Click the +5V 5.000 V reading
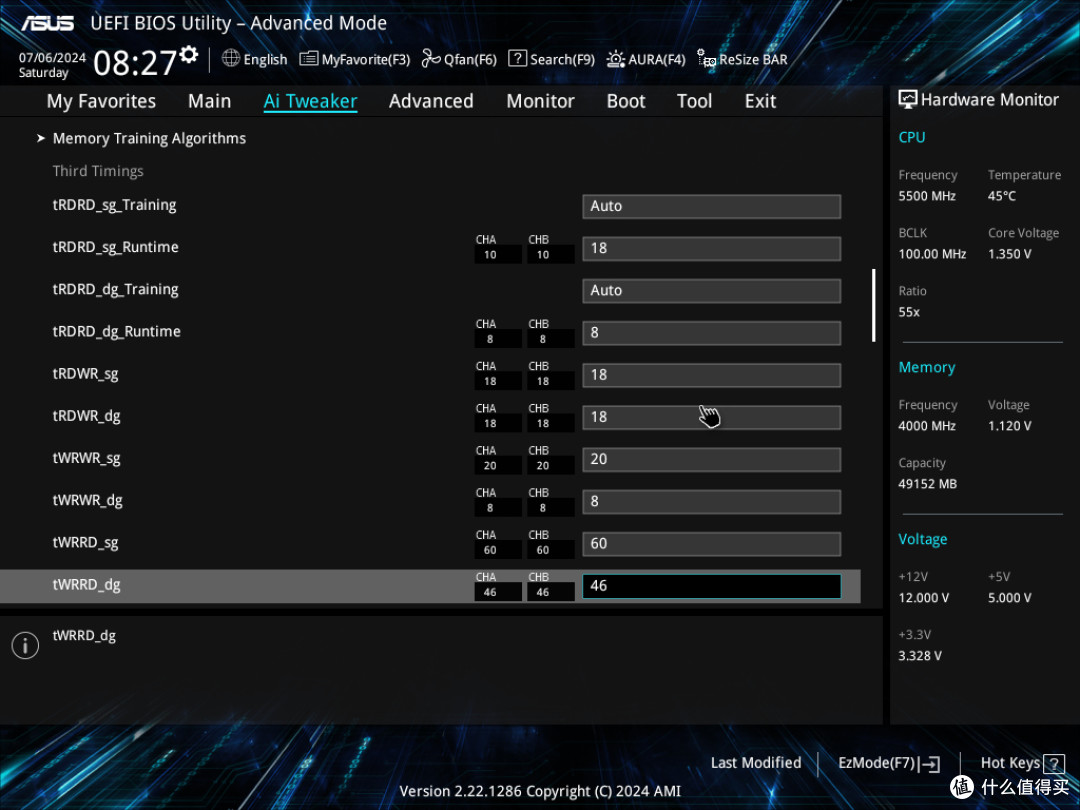Viewport: 1080px width, 810px height. coord(1009,598)
